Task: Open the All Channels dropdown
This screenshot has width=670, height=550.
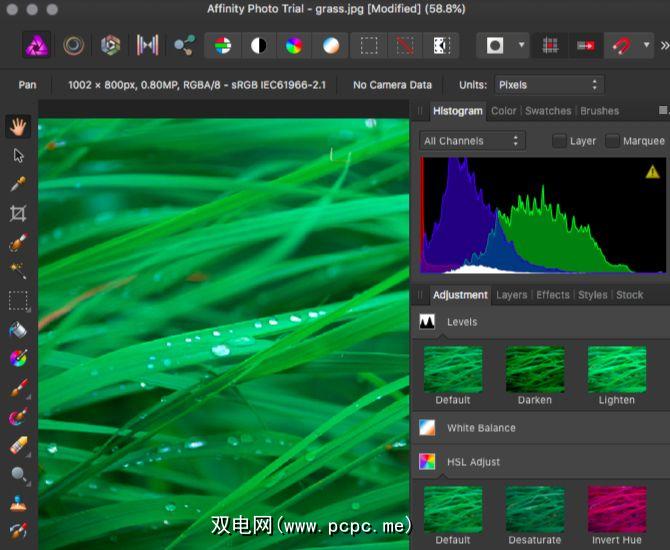Action: [x=472, y=141]
